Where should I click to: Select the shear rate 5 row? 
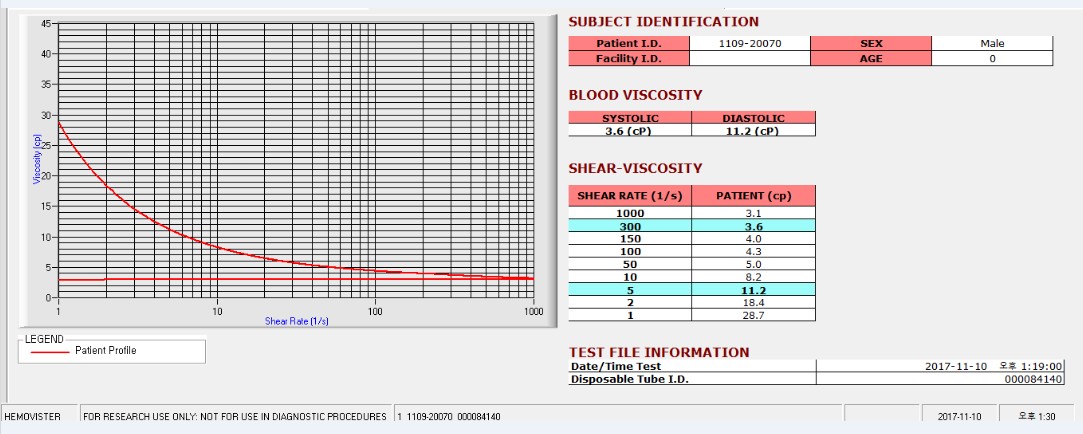coord(692,290)
